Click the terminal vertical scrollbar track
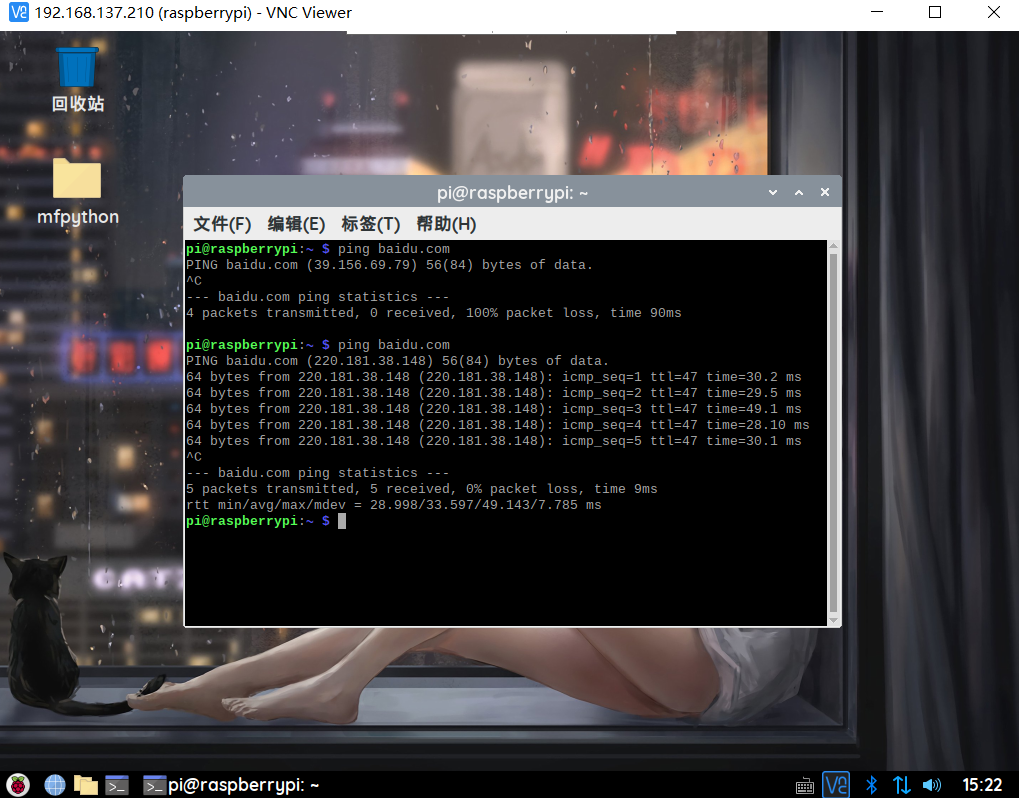 pos(834,433)
